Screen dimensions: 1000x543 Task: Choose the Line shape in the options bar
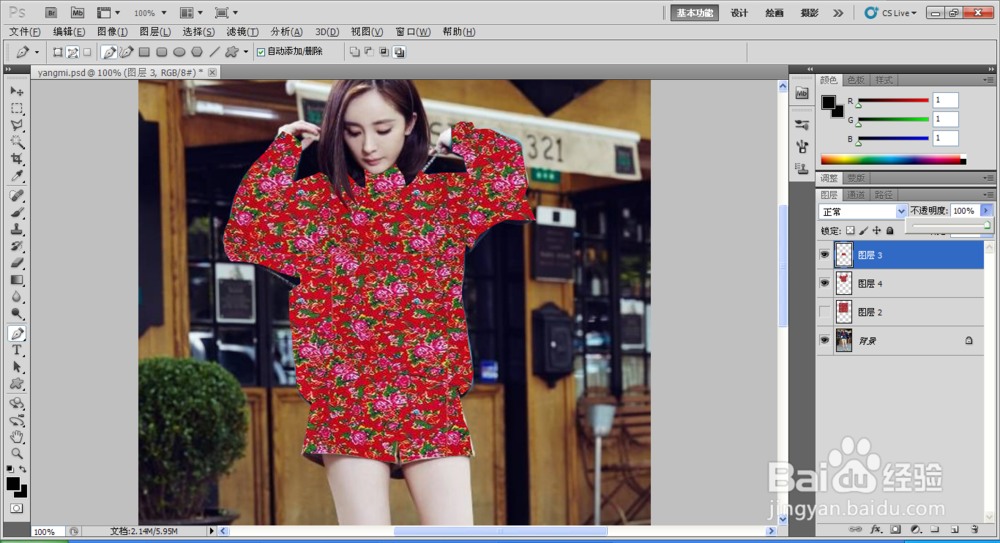[x=214, y=52]
